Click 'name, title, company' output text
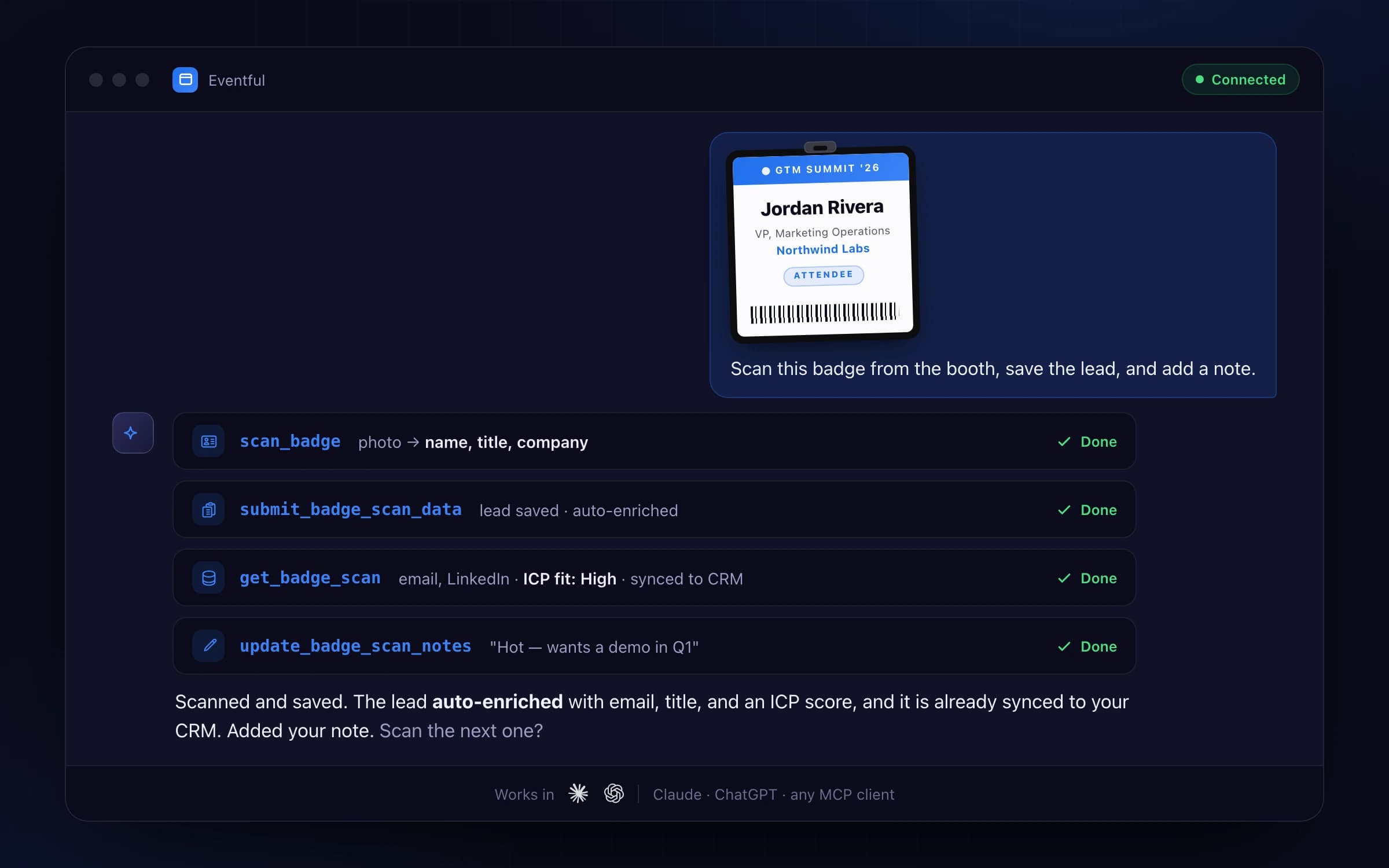Image resolution: width=1389 pixels, height=868 pixels. [x=506, y=443]
